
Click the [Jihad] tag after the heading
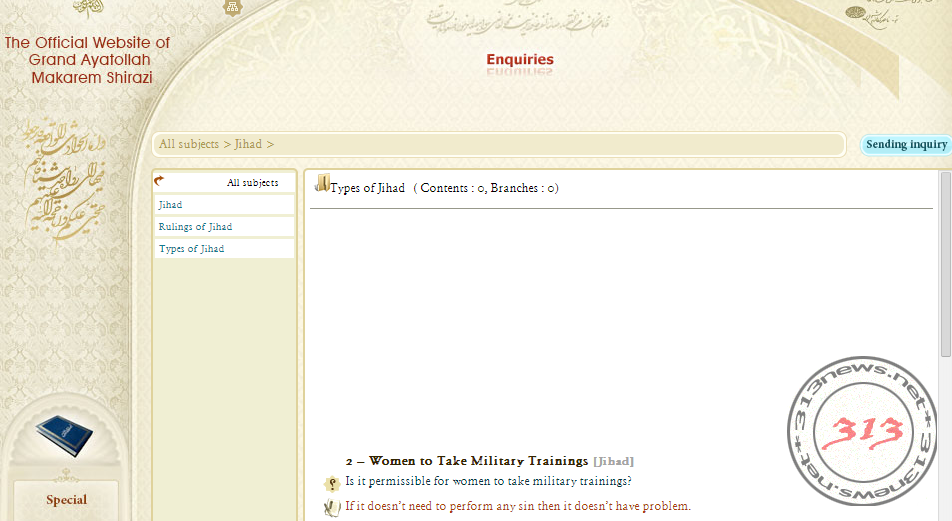pos(613,461)
